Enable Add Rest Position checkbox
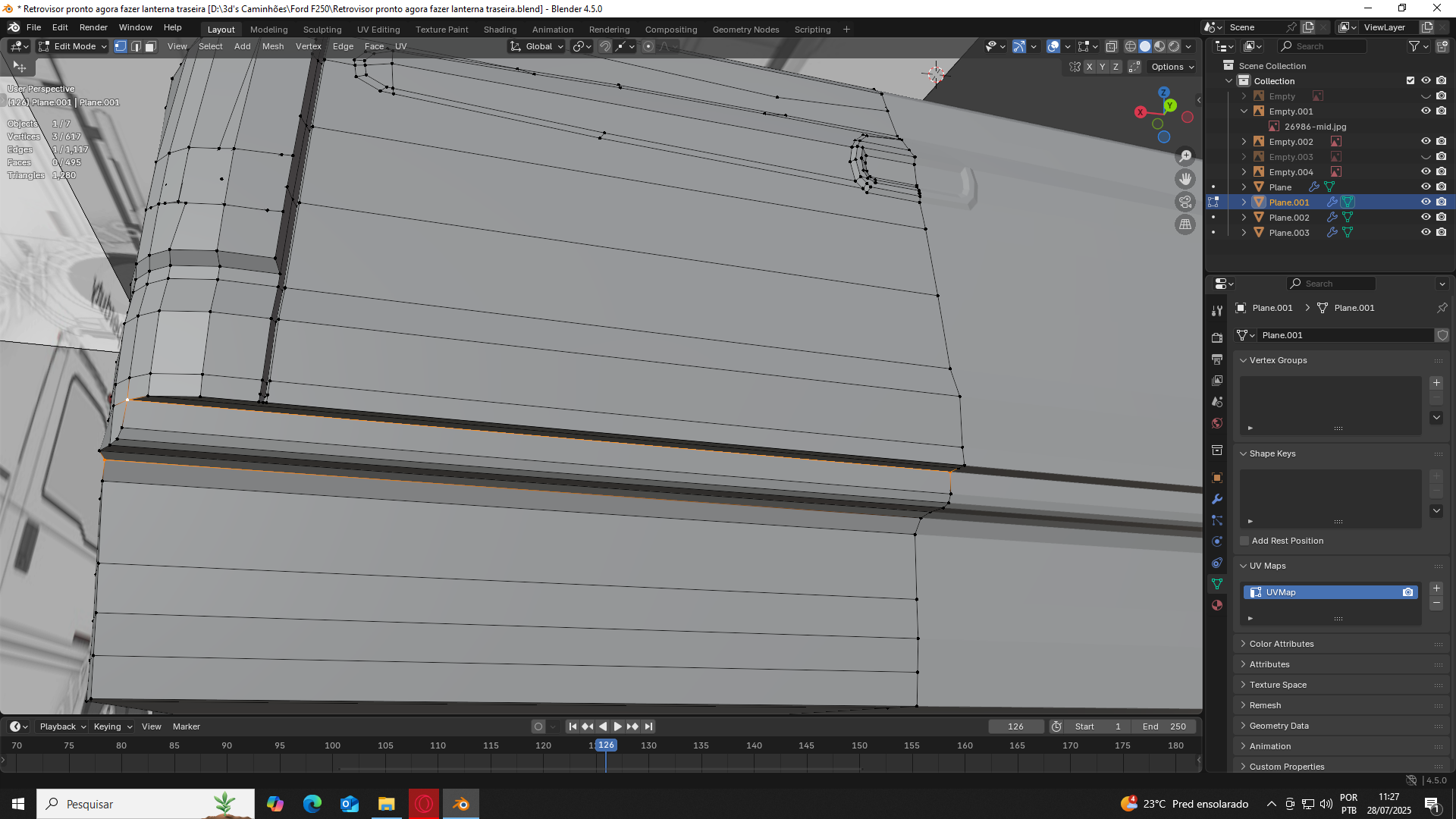1456x819 pixels. pos(1244,541)
